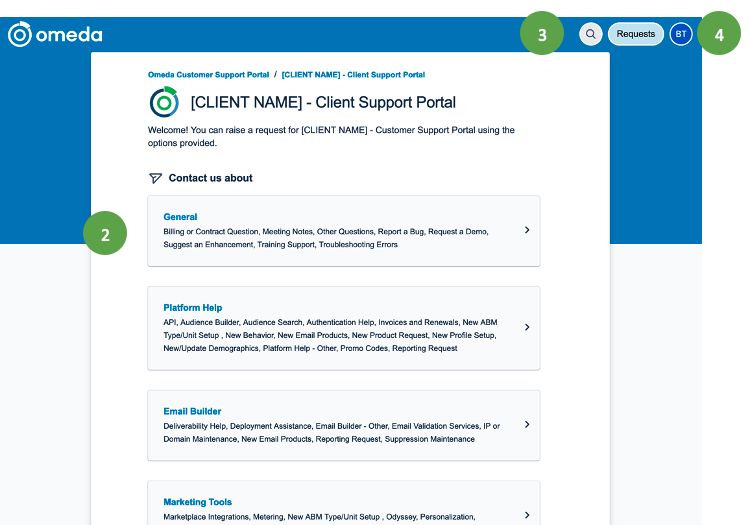The image size is (750, 525).
Task: Open the General request category title
Action: click(180, 217)
